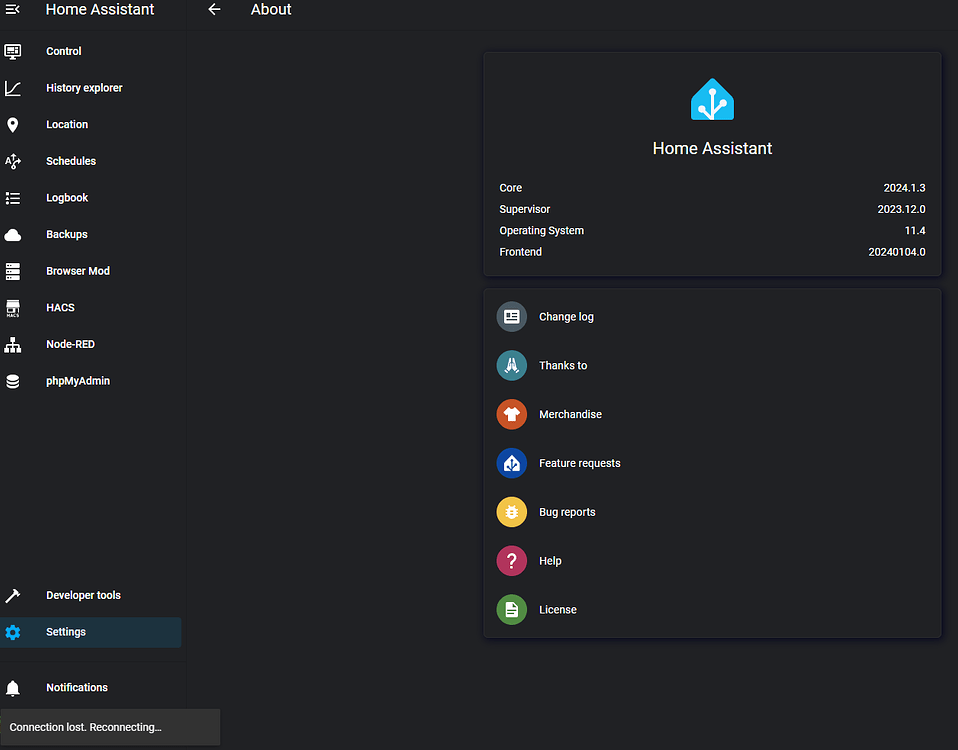
Task: Click the Developer tools hammer icon
Action: point(13,595)
